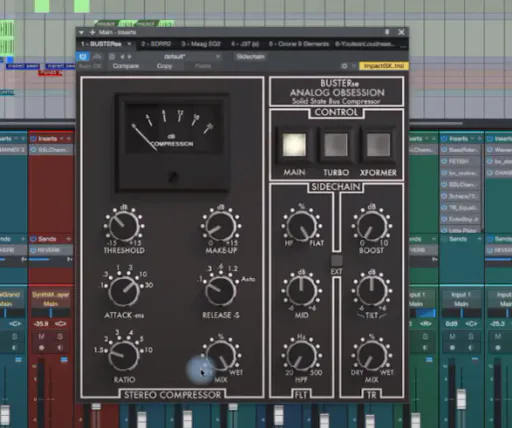Pin the Main Inserts window
This screenshot has height=428, width=512.
tap(387, 32)
